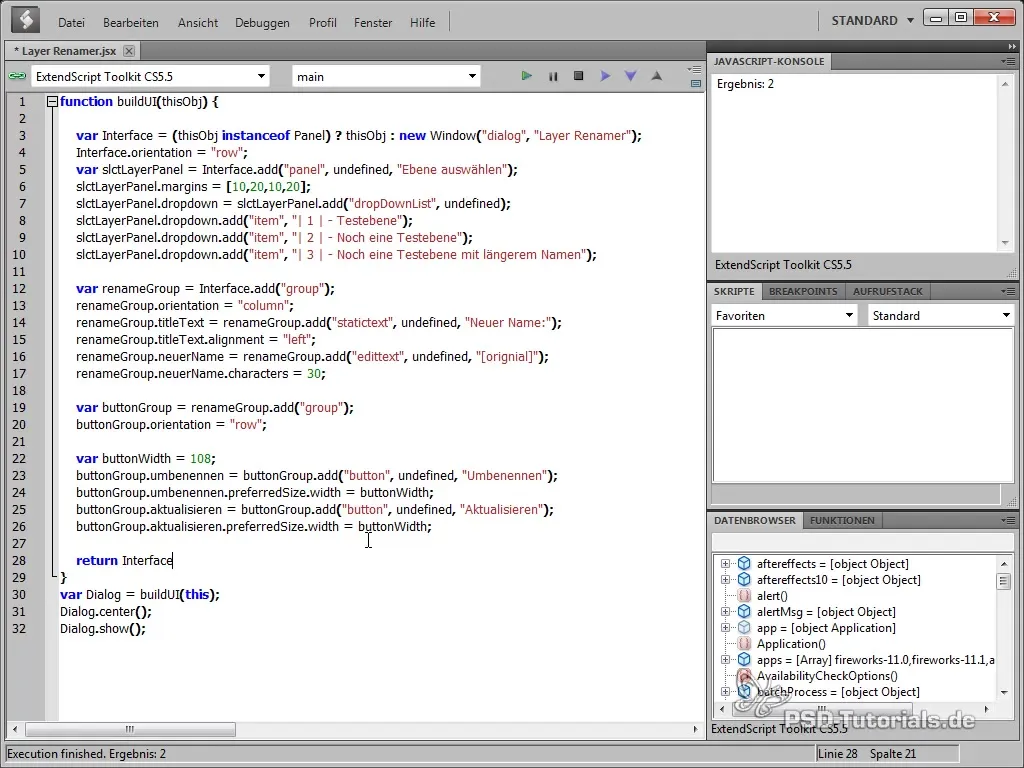
Task: Click the 'Ergebnis: 2' console output text
Action: coord(745,84)
